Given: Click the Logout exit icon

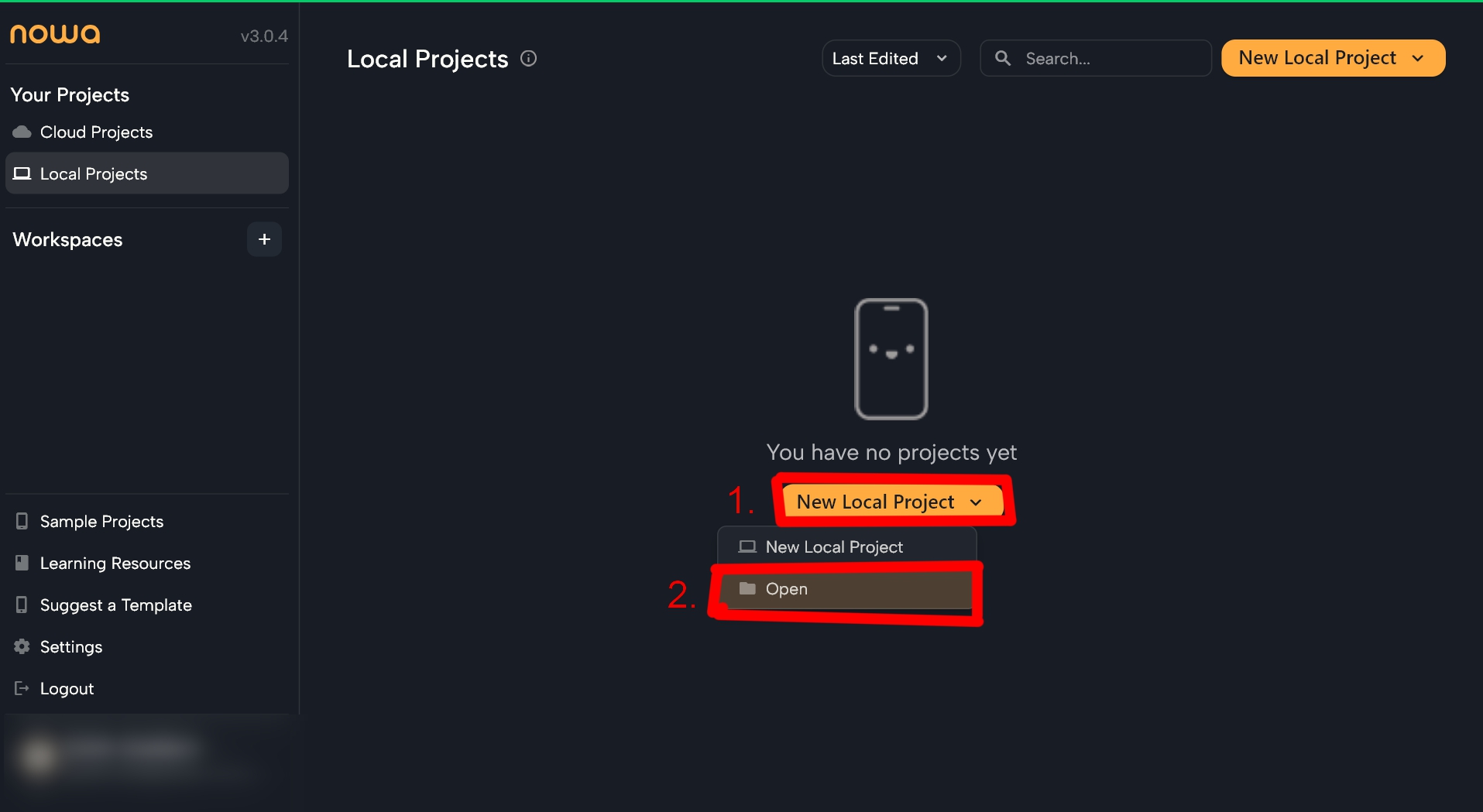Looking at the screenshot, I should click(x=22, y=688).
